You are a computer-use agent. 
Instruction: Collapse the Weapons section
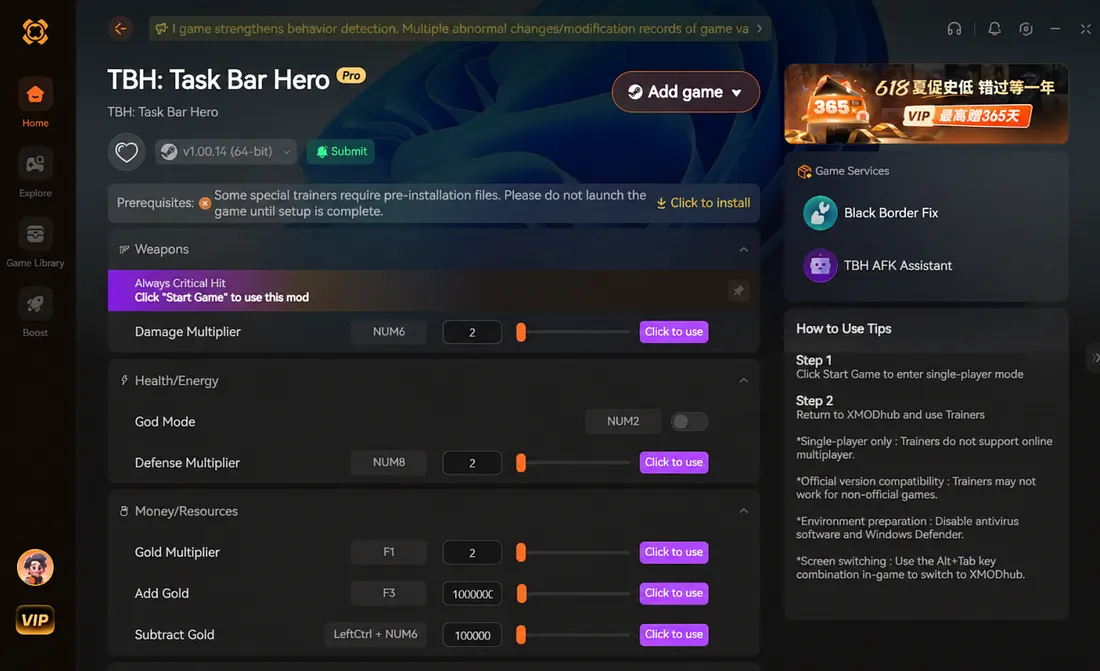[744, 249]
